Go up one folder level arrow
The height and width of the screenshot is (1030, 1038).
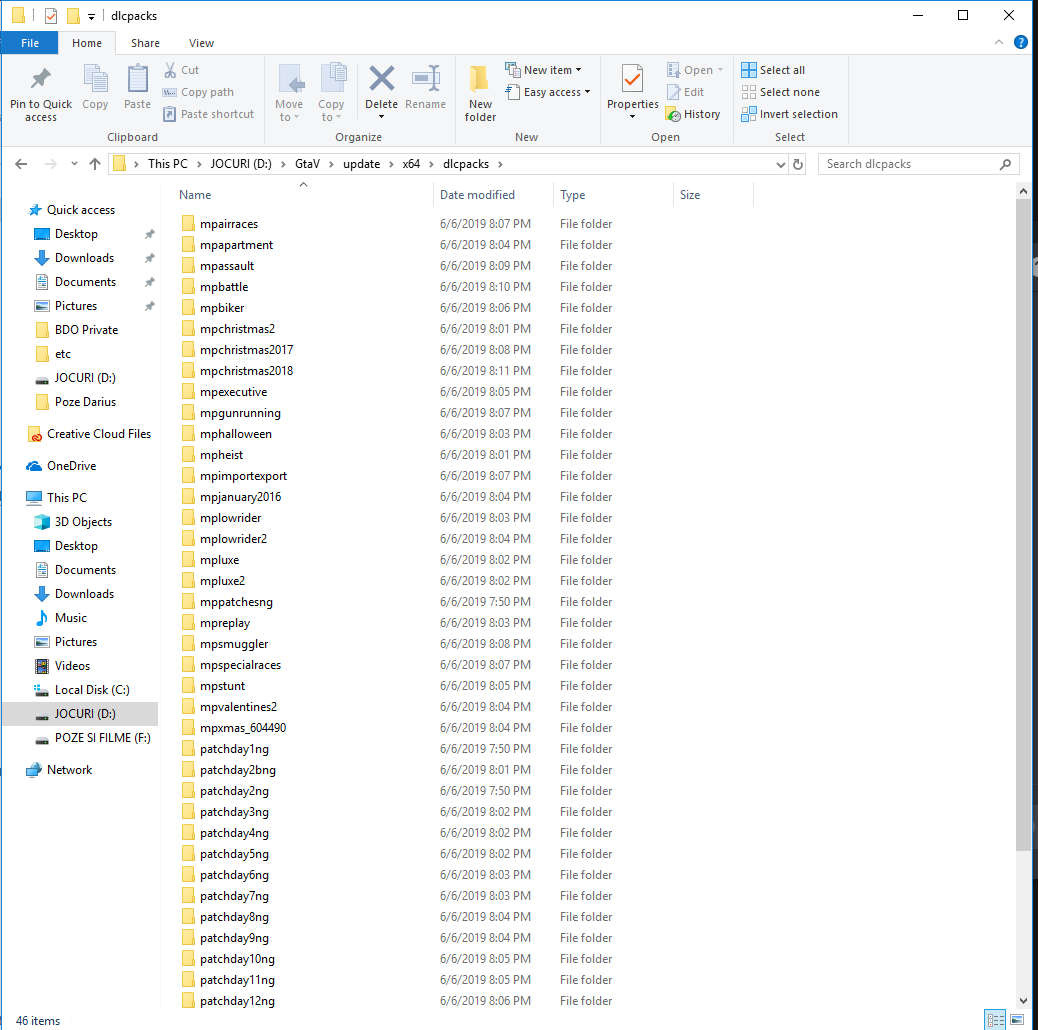95,164
